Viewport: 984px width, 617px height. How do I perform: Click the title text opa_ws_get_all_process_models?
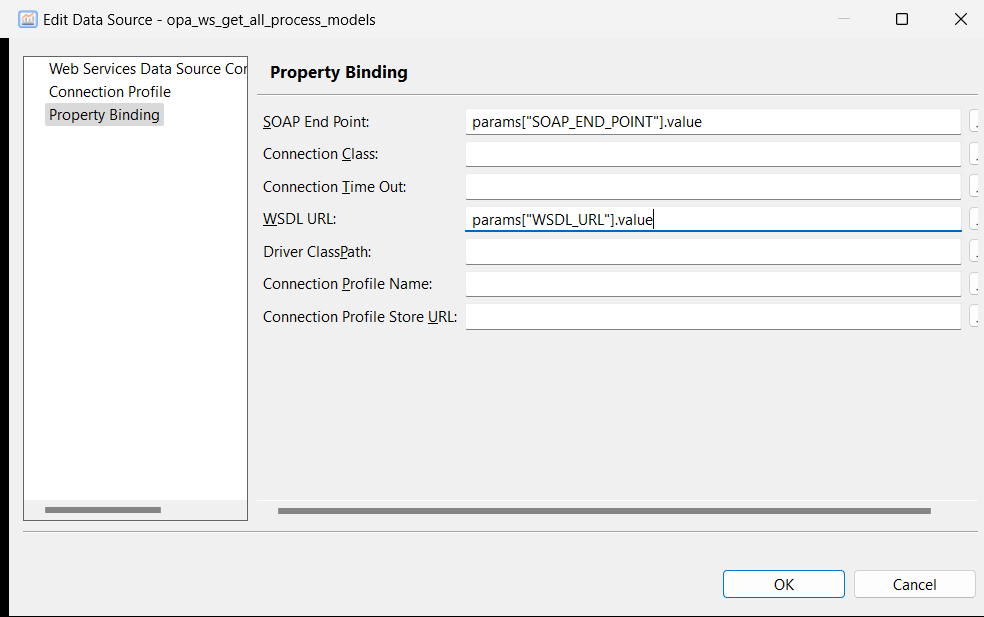[271, 20]
